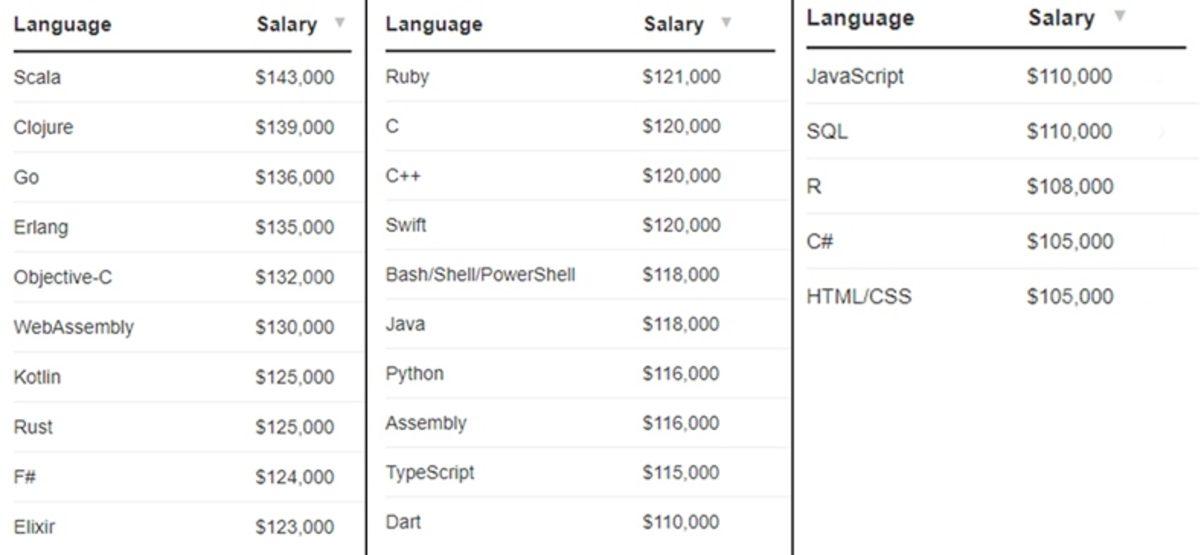Click the Kotlin language name
The height and width of the screenshot is (555, 1200).
click(37, 378)
